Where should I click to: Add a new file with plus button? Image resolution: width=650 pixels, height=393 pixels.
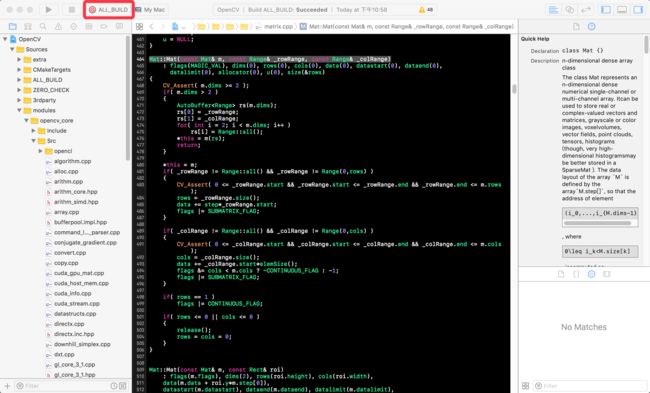tap(7, 386)
